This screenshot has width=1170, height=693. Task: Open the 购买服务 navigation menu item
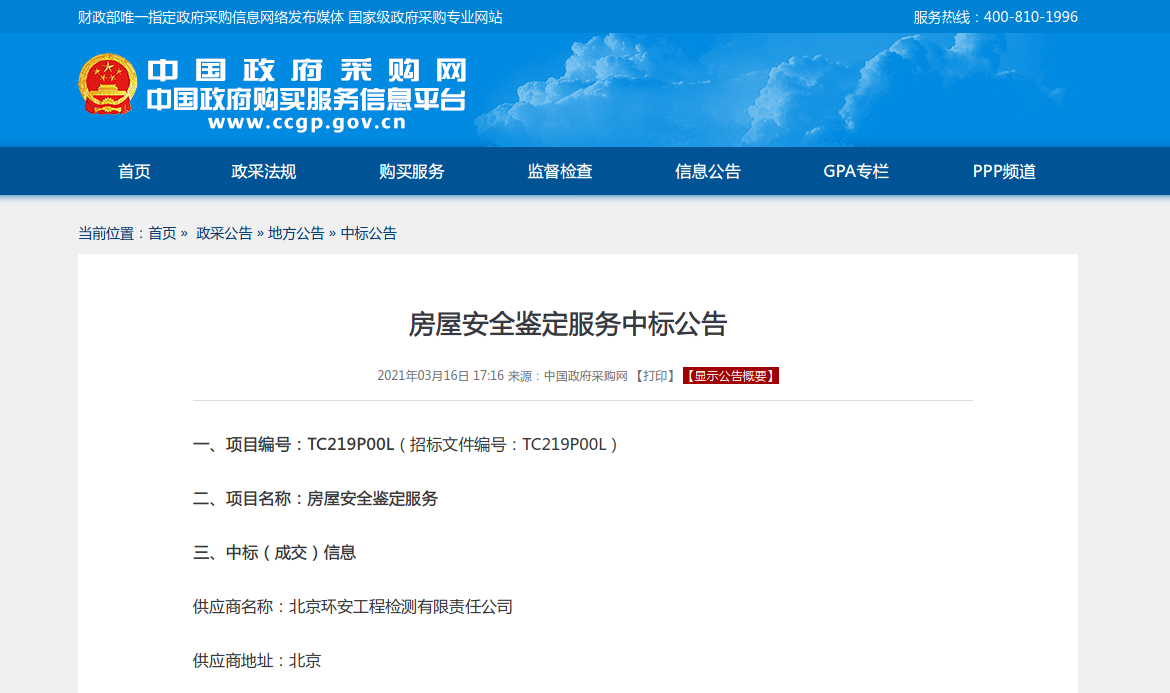[x=411, y=171]
